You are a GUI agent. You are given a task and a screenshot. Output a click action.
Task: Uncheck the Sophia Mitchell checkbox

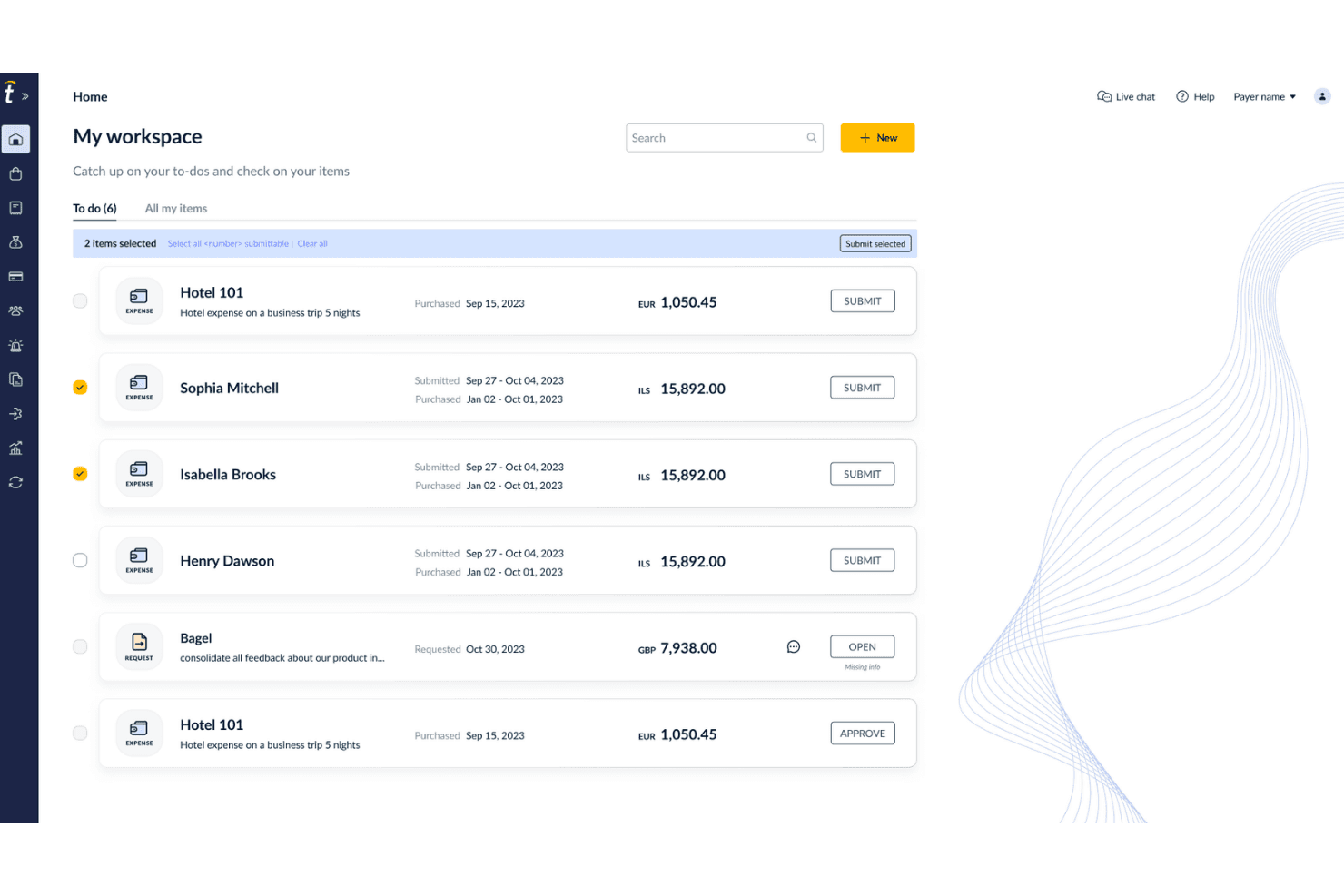(x=80, y=388)
